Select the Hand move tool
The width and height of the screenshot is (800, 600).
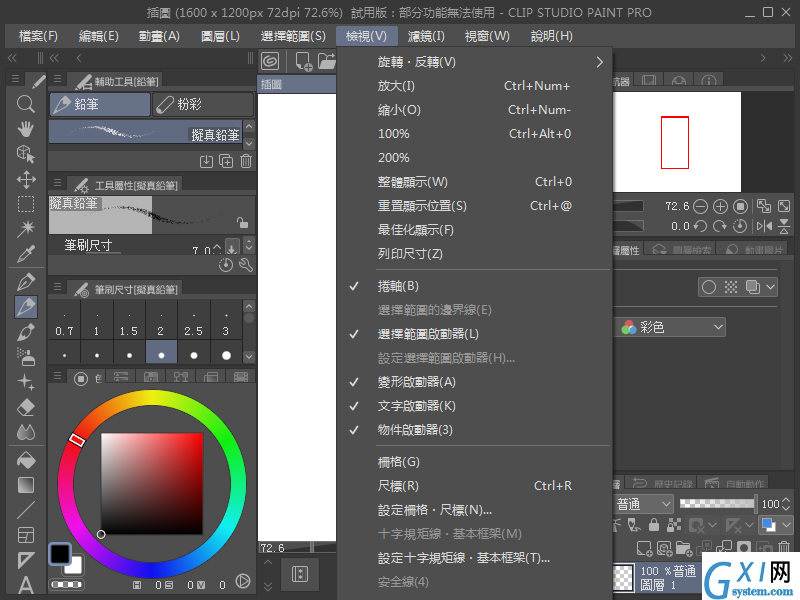point(26,129)
